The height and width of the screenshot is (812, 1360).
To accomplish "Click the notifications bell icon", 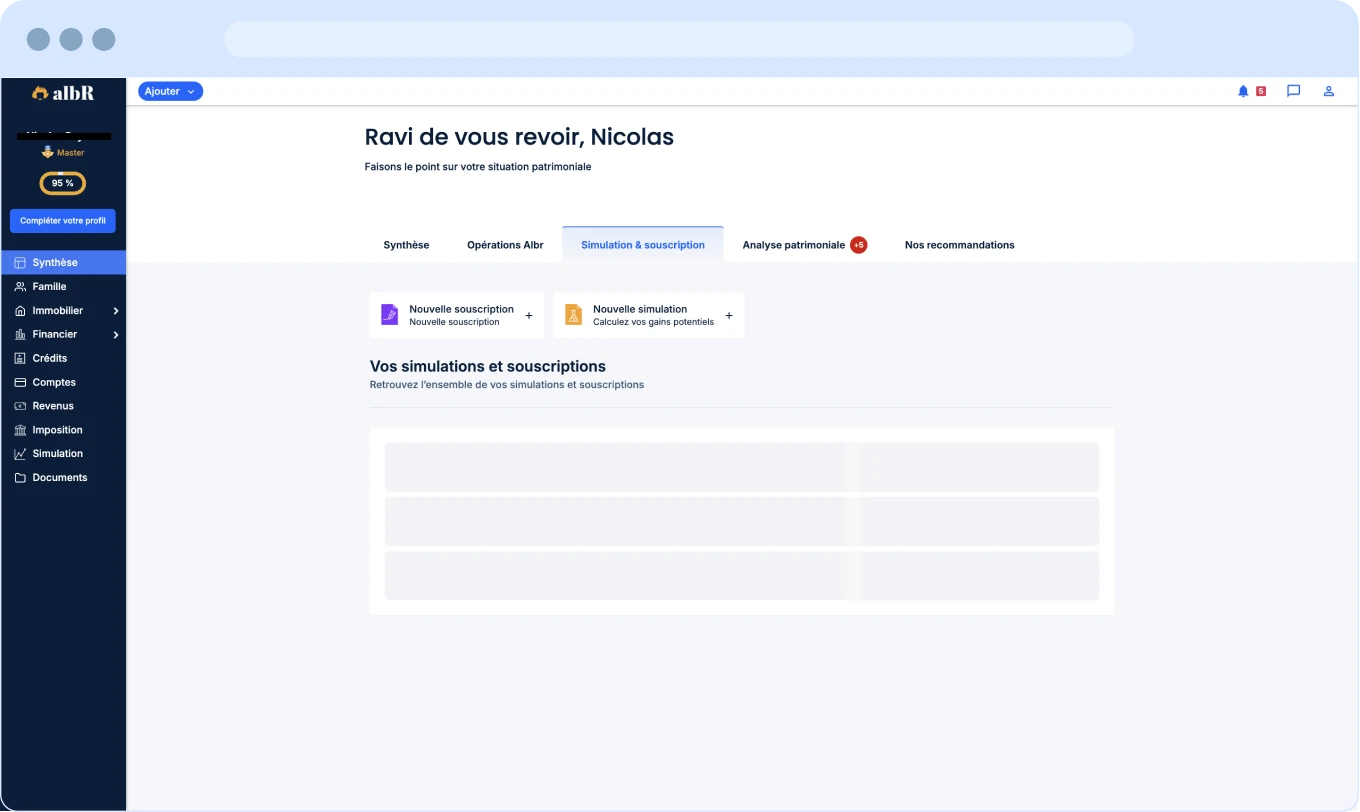I will tap(1243, 91).
